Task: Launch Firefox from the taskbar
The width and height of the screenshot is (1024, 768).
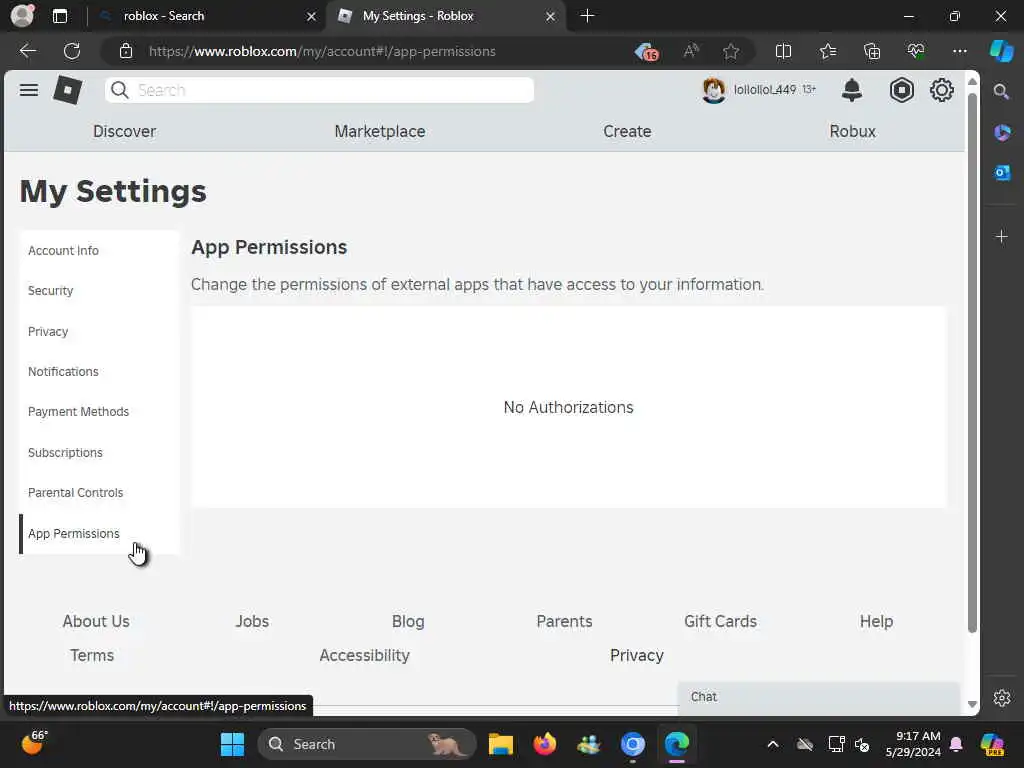Action: point(545,744)
